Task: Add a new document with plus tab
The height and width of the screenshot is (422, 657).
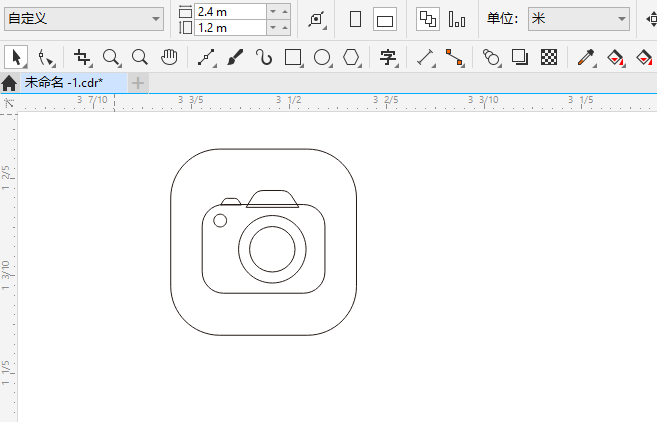Action: pos(138,83)
